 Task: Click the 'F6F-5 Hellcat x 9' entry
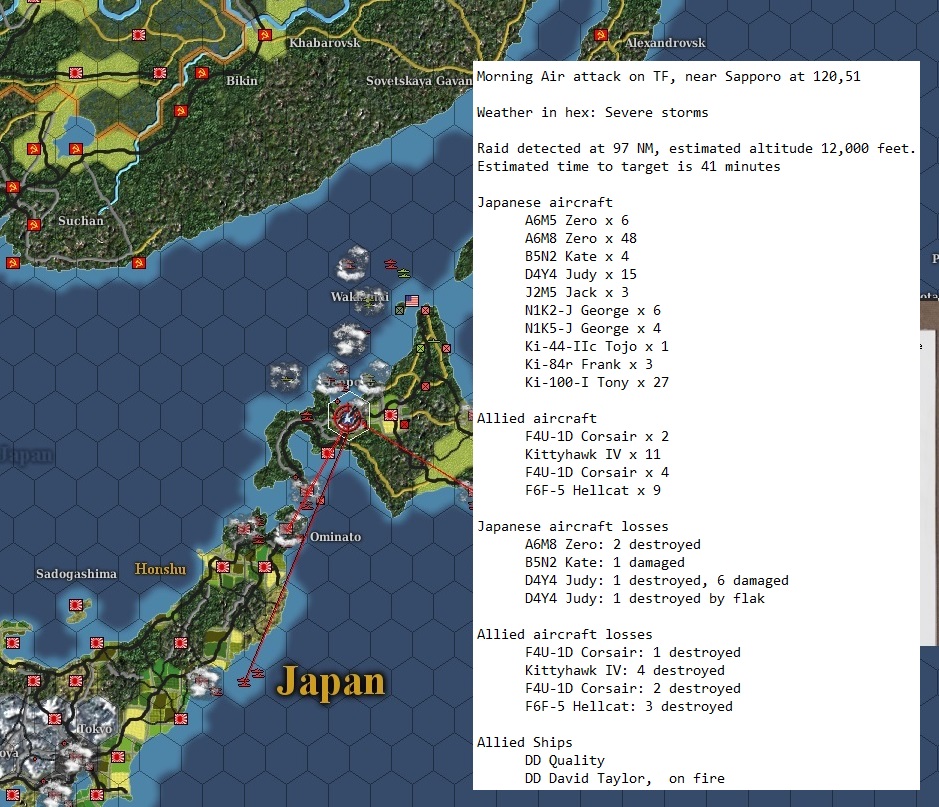[593, 490]
